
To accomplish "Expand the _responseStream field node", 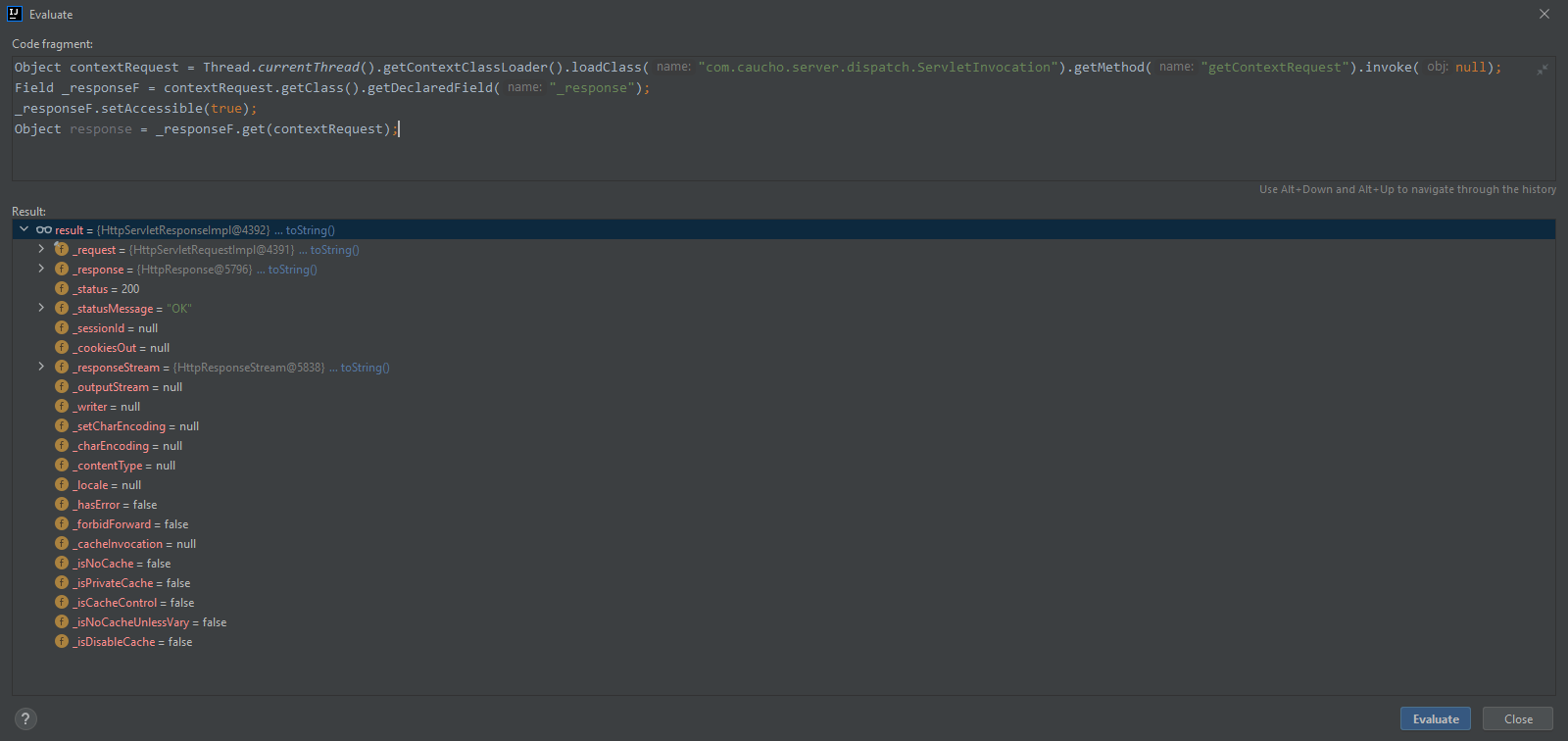I will coord(41,367).
